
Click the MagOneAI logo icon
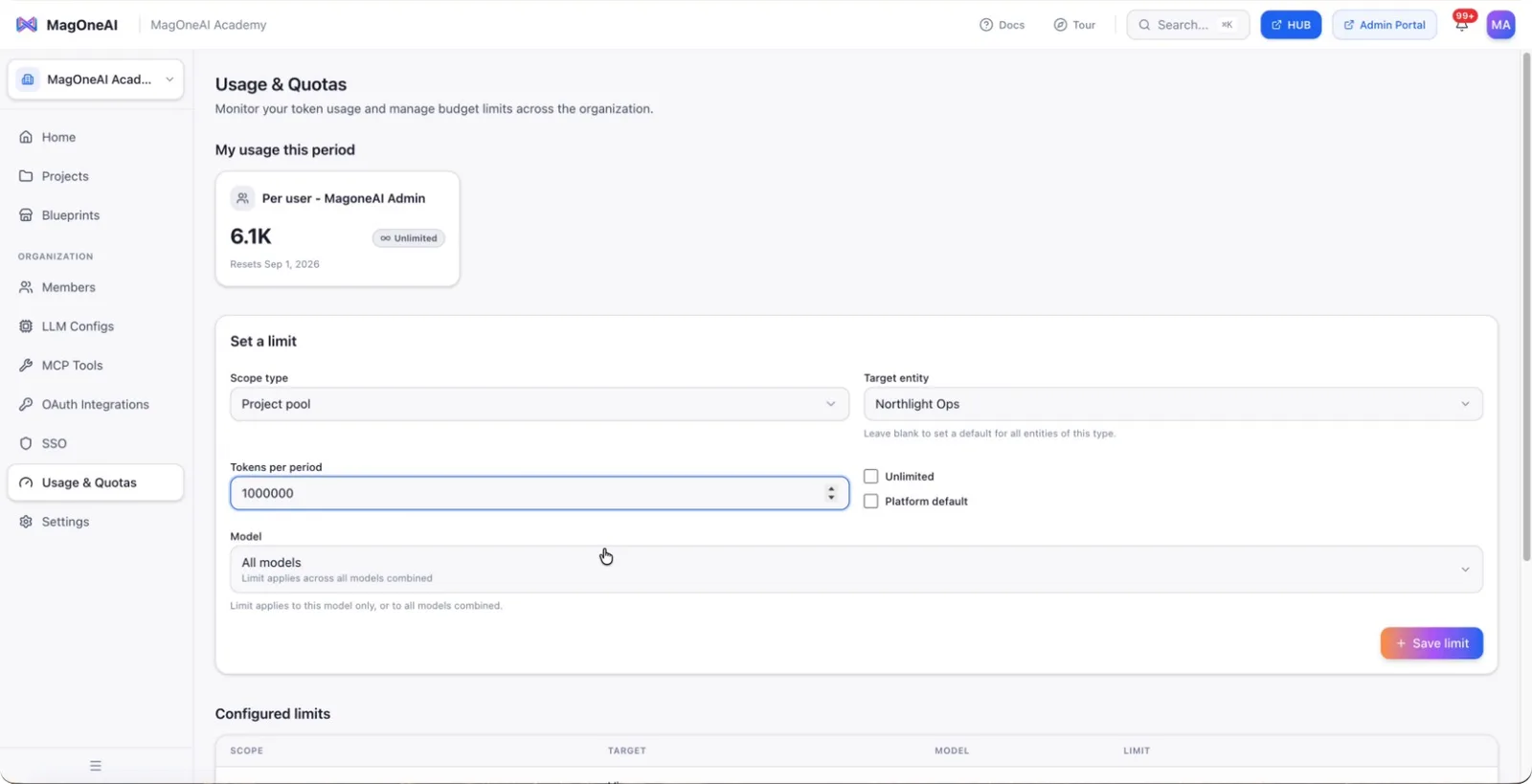[27, 25]
